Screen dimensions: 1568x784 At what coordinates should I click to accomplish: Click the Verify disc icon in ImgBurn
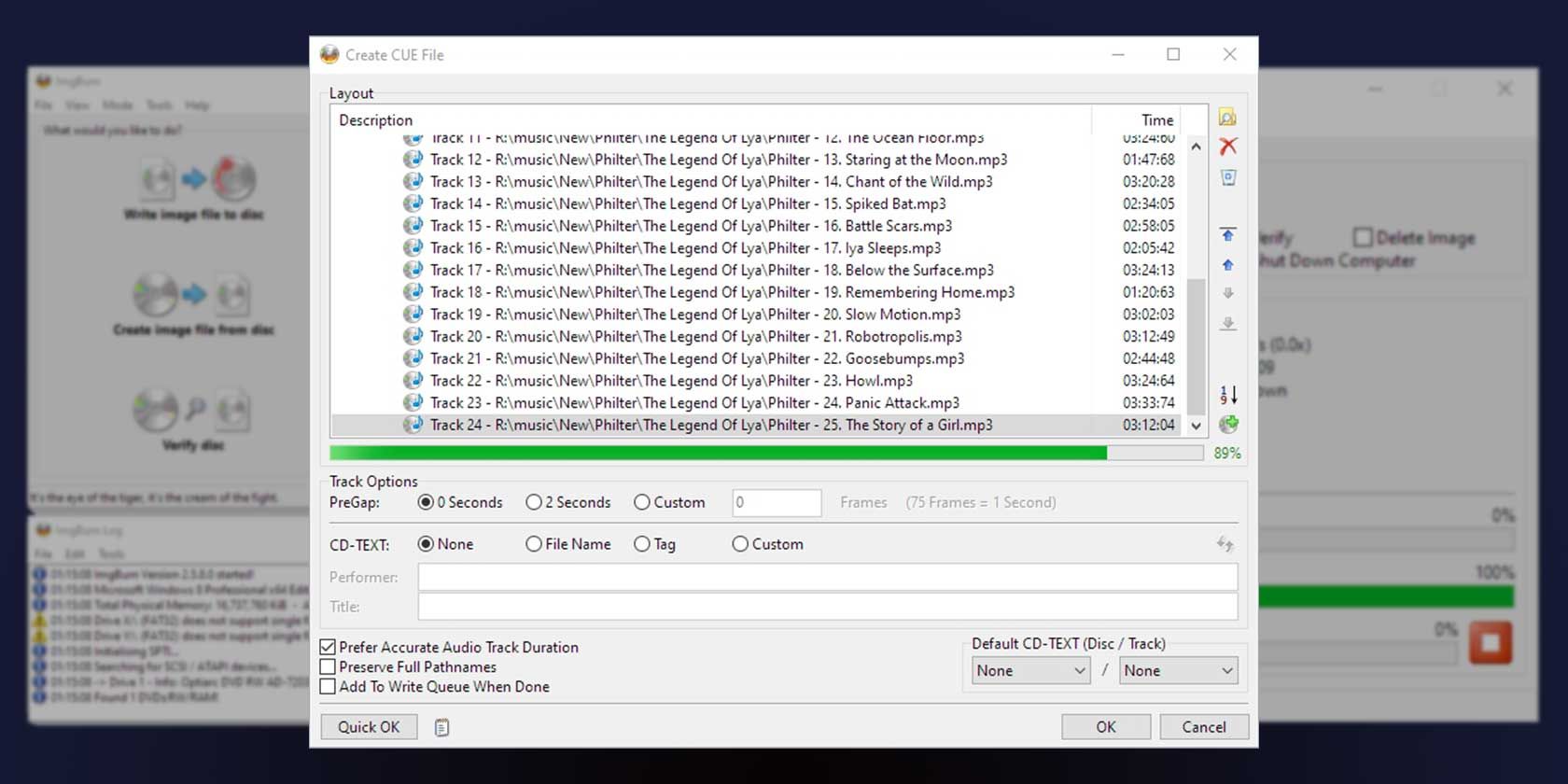pos(194,412)
